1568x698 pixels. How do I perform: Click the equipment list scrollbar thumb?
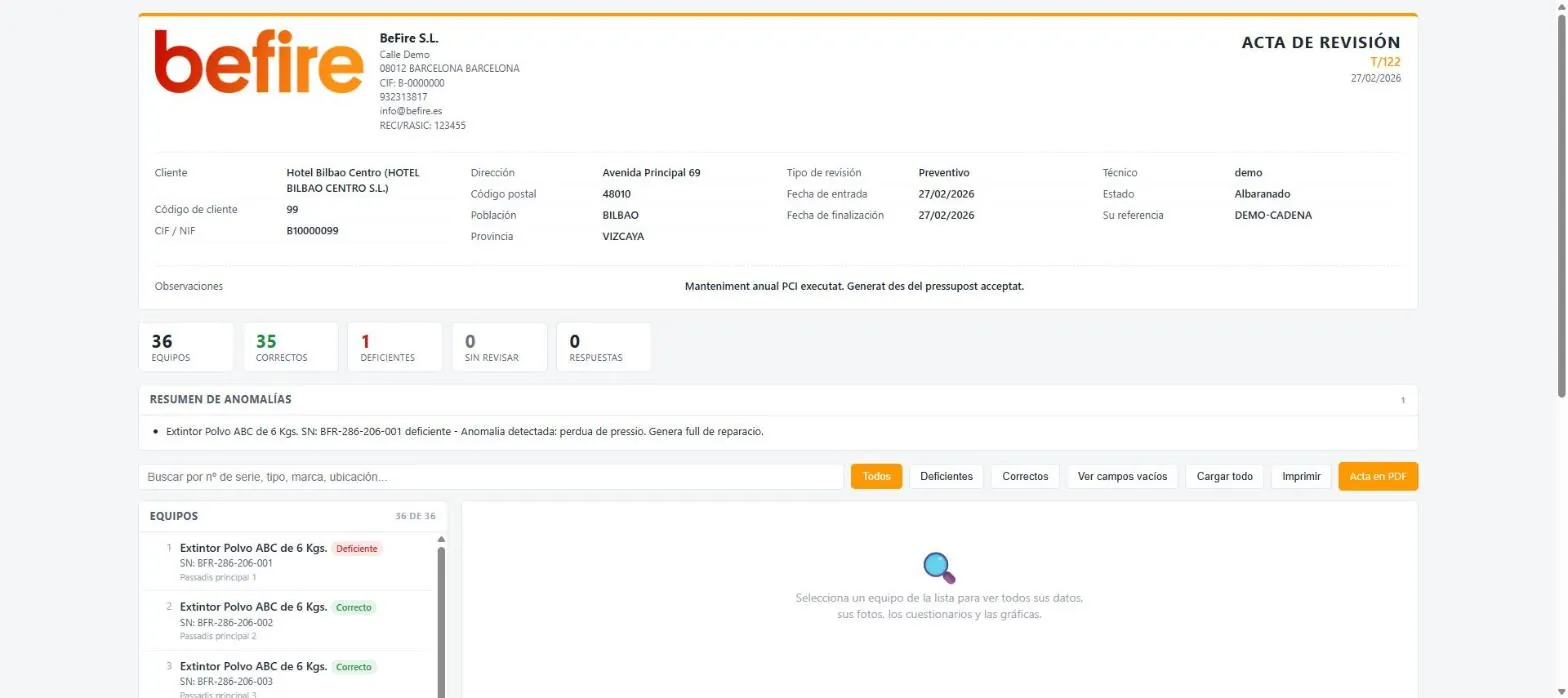click(x=441, y=621)
